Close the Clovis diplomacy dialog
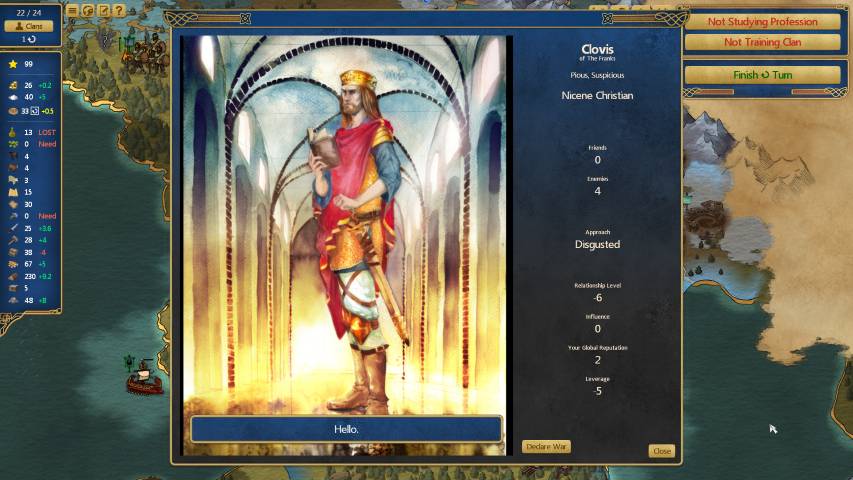 [661, 451]
